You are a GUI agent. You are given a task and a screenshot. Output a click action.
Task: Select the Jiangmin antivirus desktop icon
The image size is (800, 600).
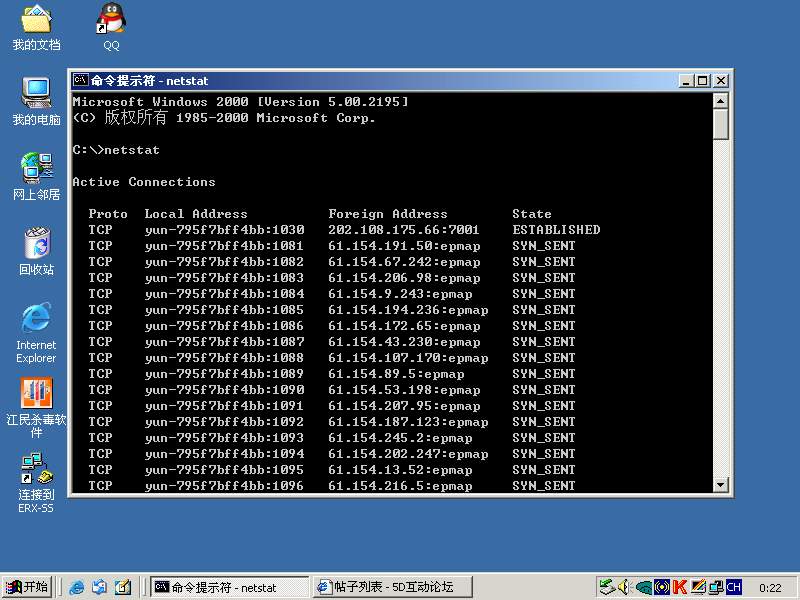coord(36,408)
